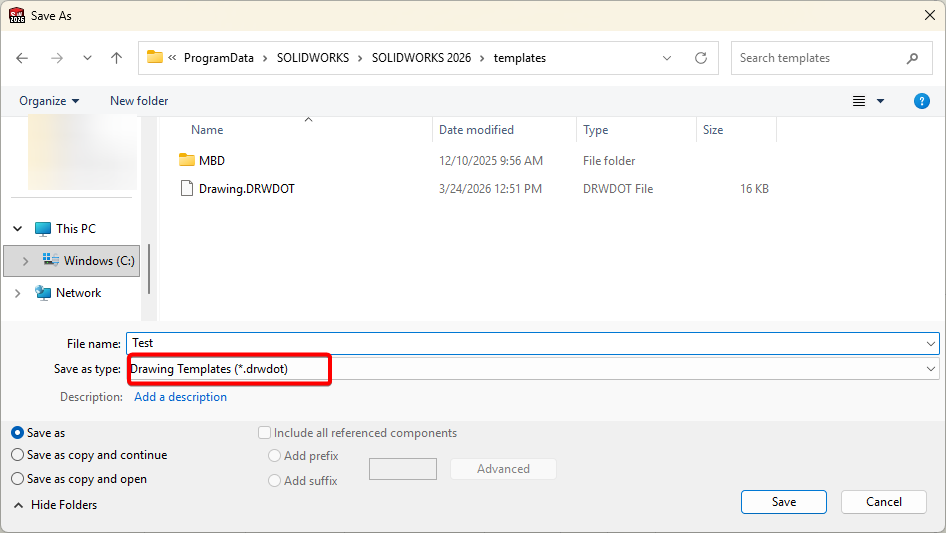Viewport: 946px width, 533px height.
Task: Collapse folder pane with Hide Folders
Action: (x=56, y=505)
